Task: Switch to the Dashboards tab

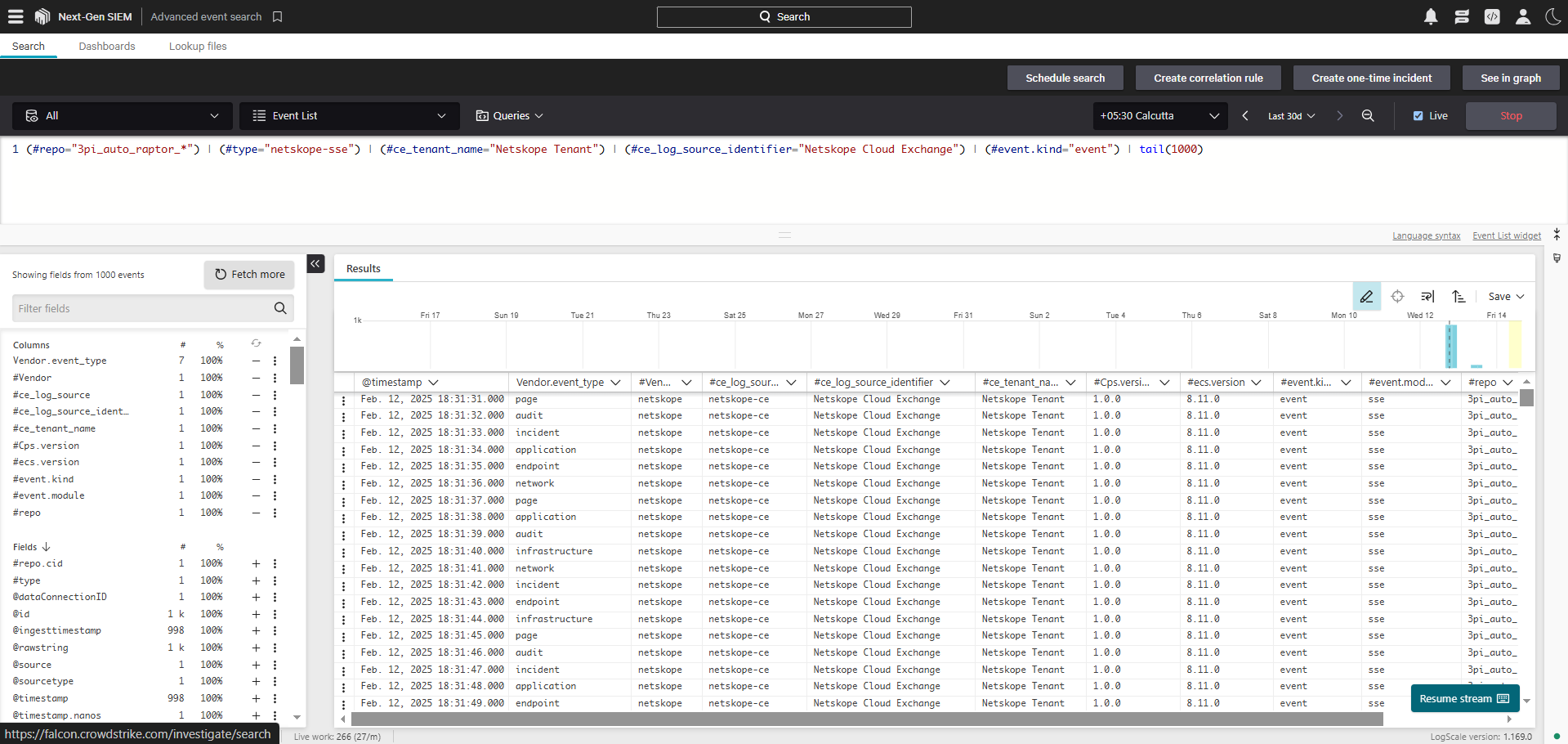Action: click(107, 47)
